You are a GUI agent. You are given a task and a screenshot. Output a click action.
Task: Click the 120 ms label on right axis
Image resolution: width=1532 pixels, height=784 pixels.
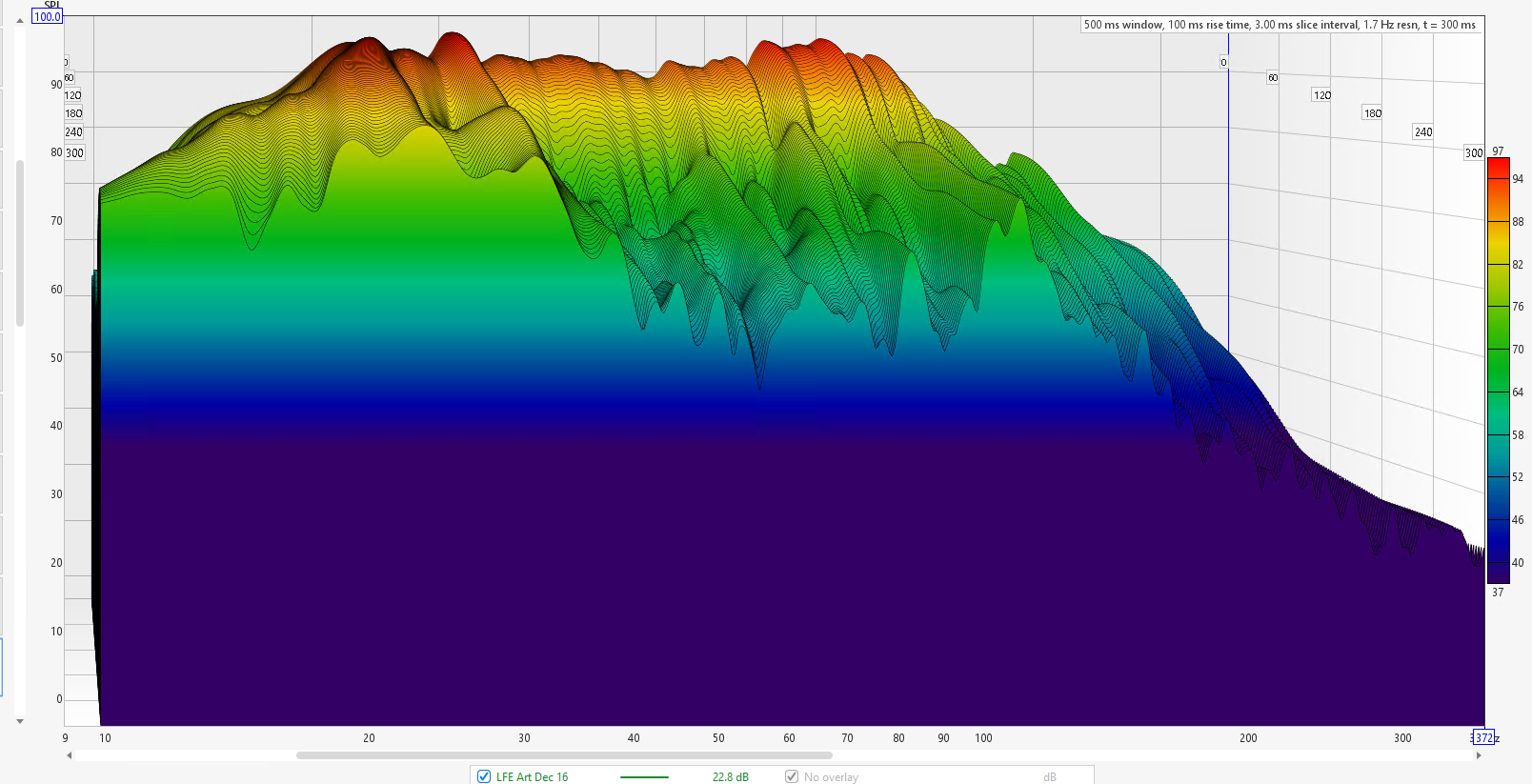pyautogui.click(x=1321, y=95)
